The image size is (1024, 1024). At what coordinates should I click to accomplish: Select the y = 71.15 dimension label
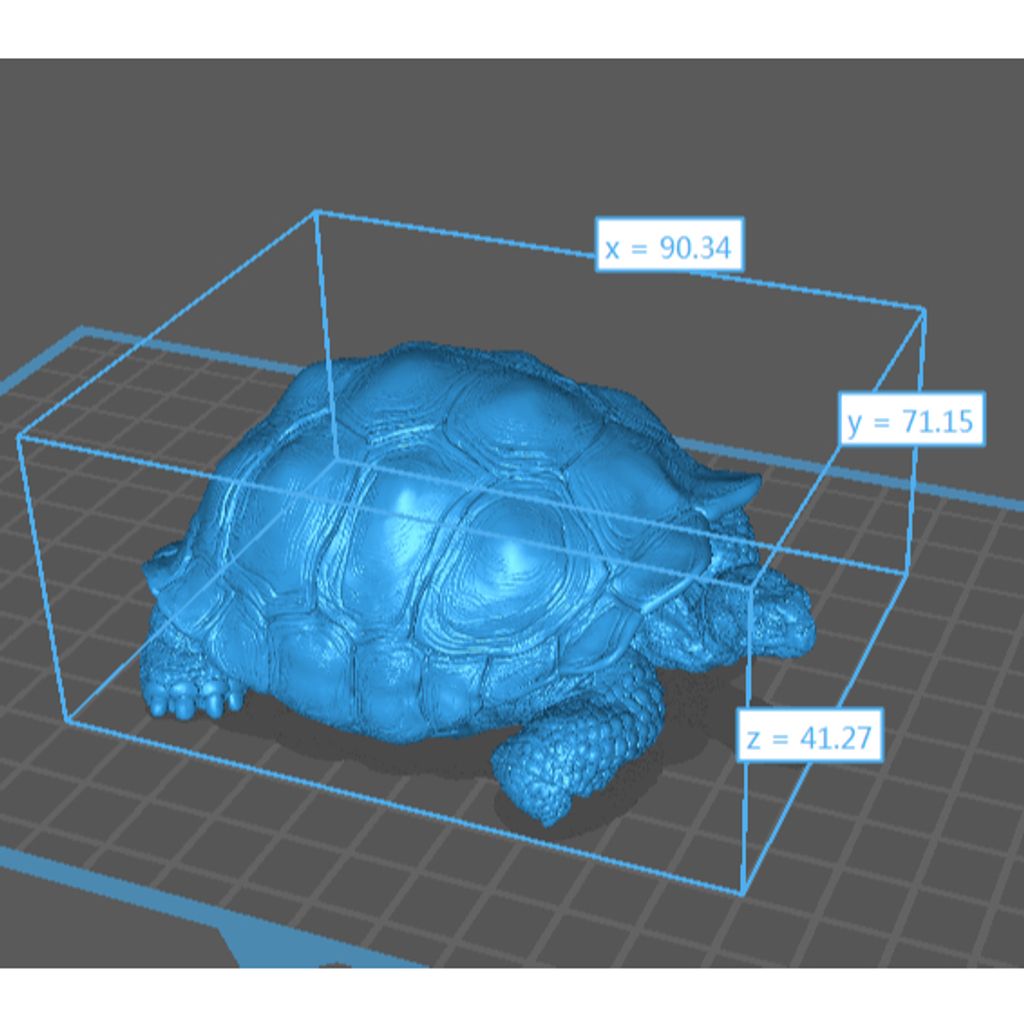[909, 420]
